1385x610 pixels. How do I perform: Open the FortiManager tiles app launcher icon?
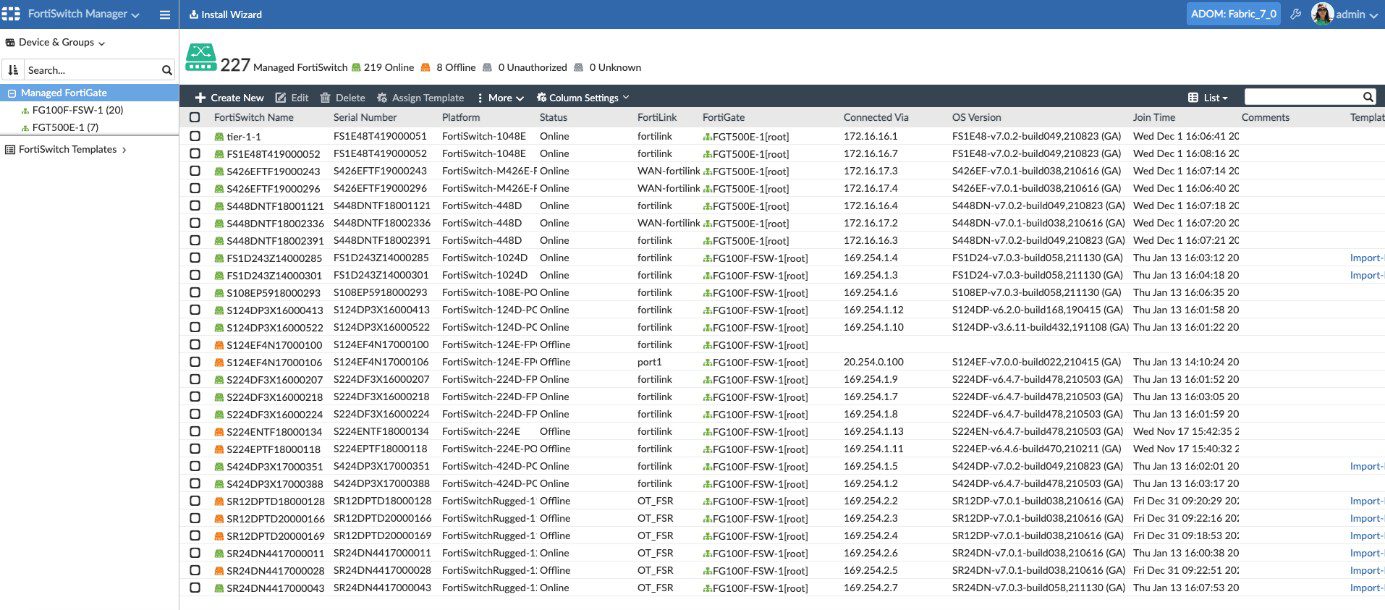(11, 14)
